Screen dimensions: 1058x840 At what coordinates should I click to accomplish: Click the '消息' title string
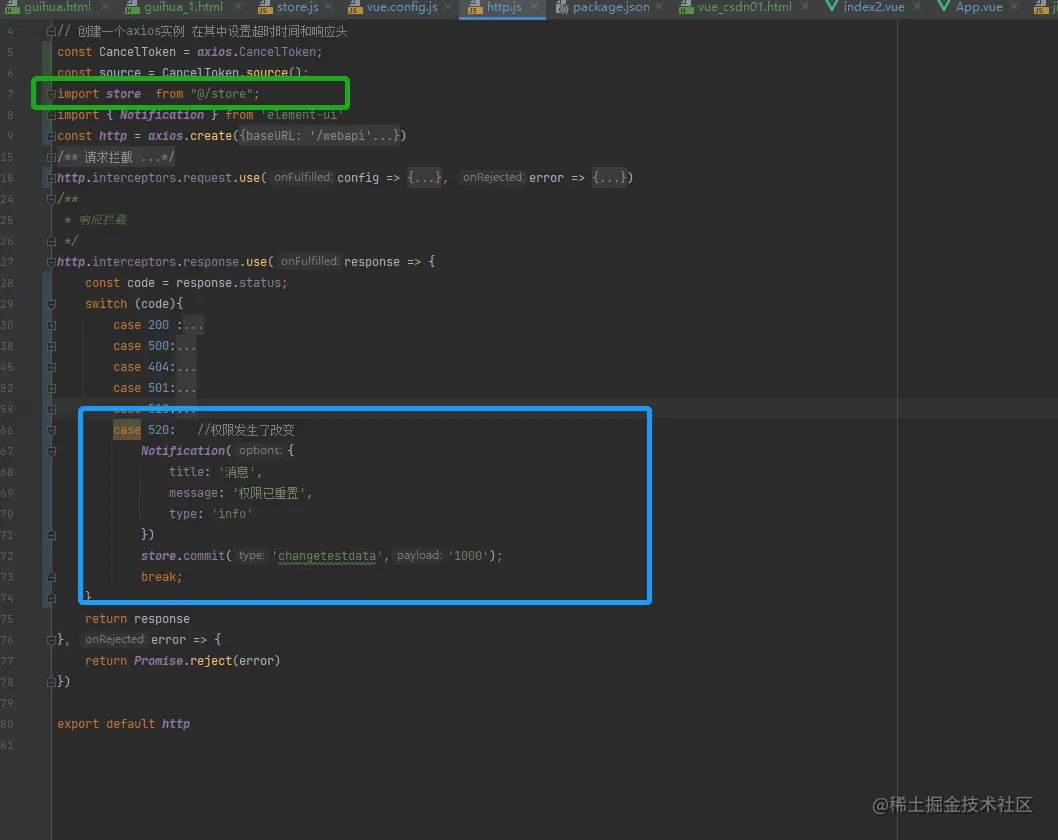(236, 472)
